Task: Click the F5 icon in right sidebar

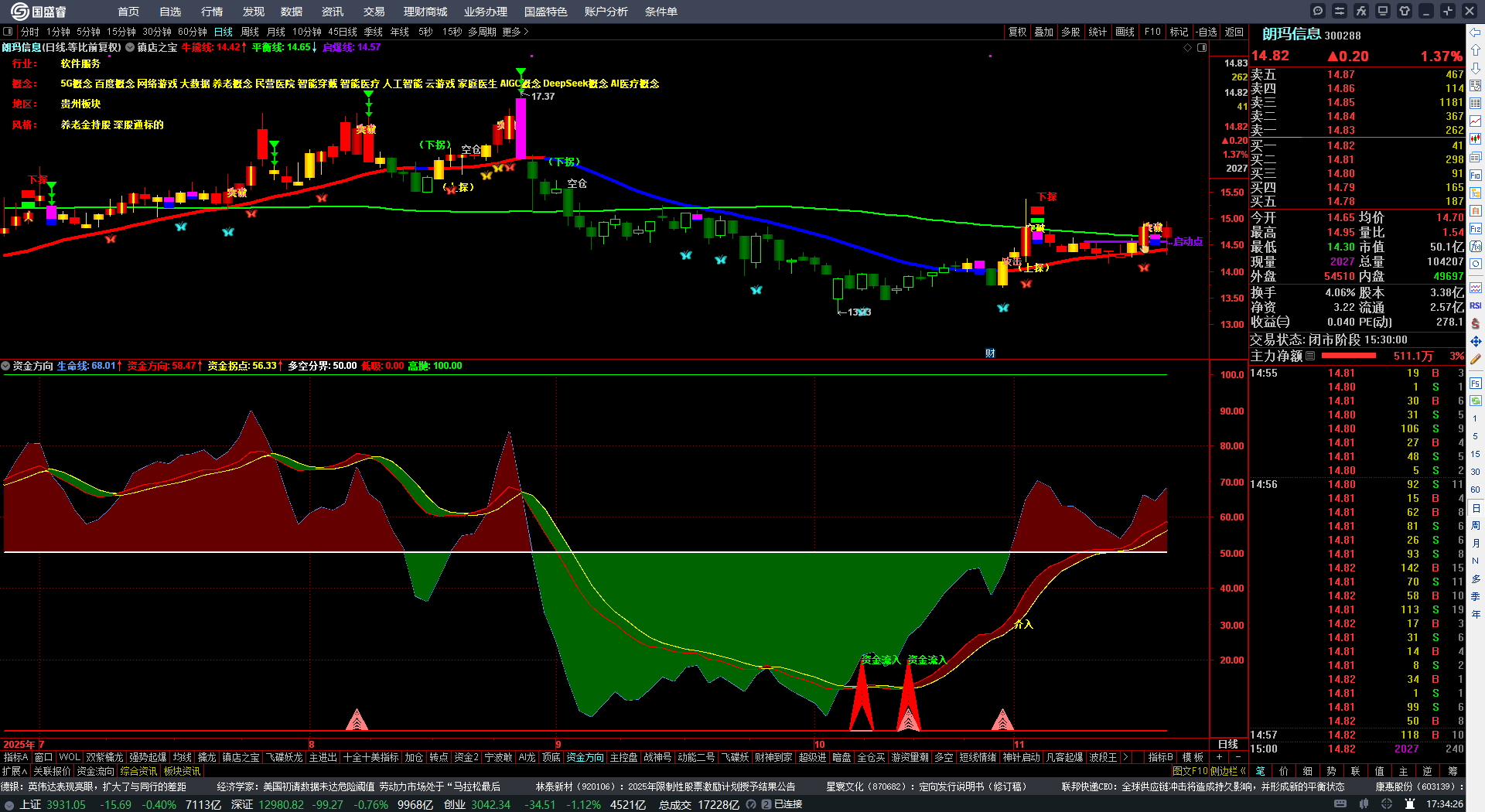Action: point(1476,384)
